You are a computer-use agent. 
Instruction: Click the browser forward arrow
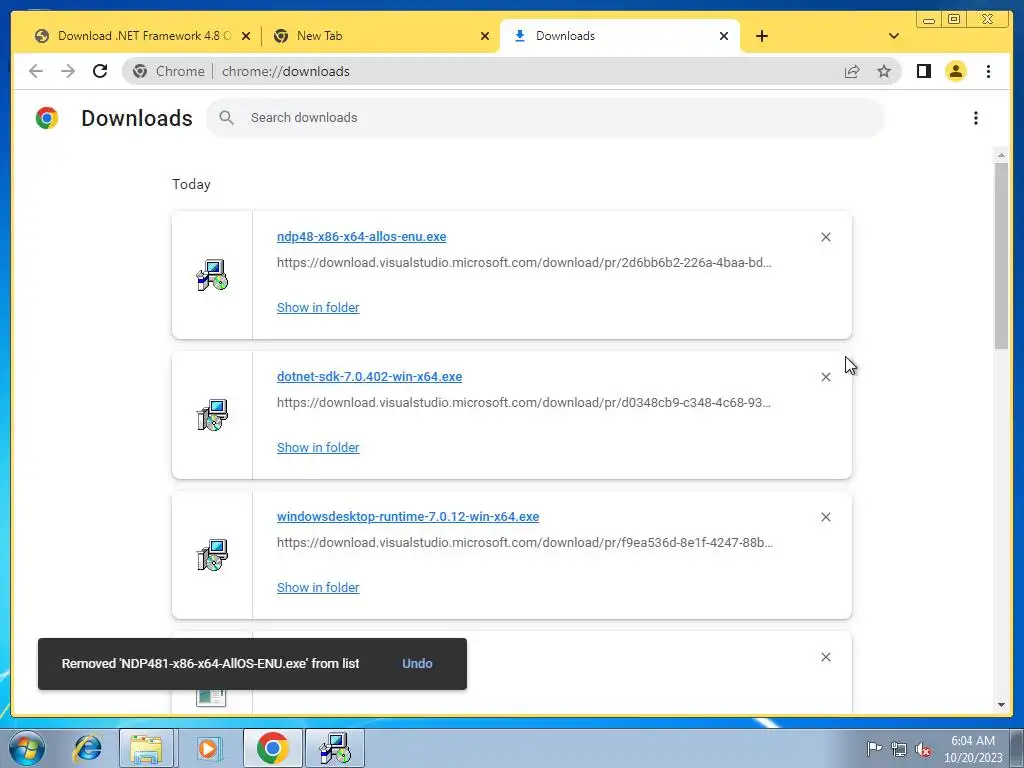coord(68,71)
